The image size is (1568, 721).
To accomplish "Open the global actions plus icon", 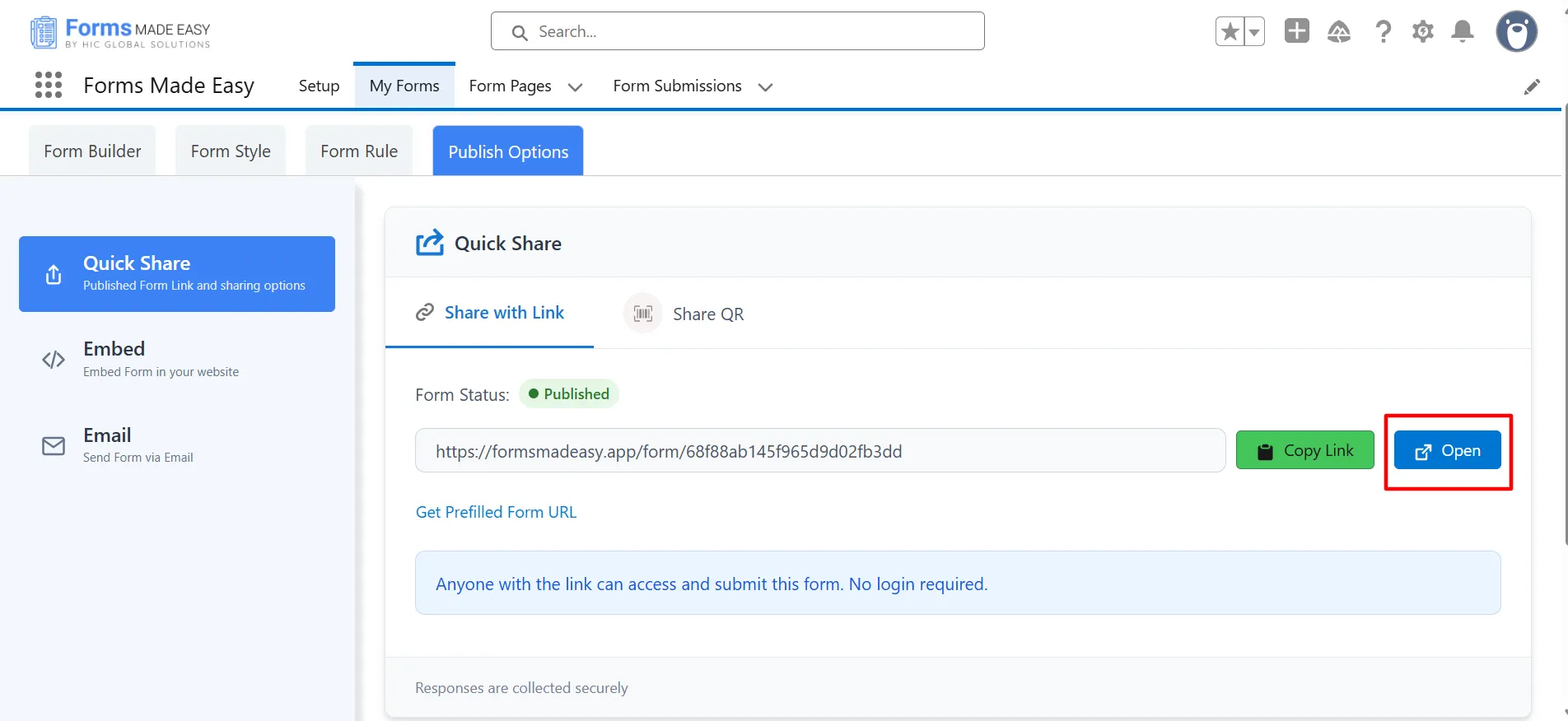I will point(1296,31).
